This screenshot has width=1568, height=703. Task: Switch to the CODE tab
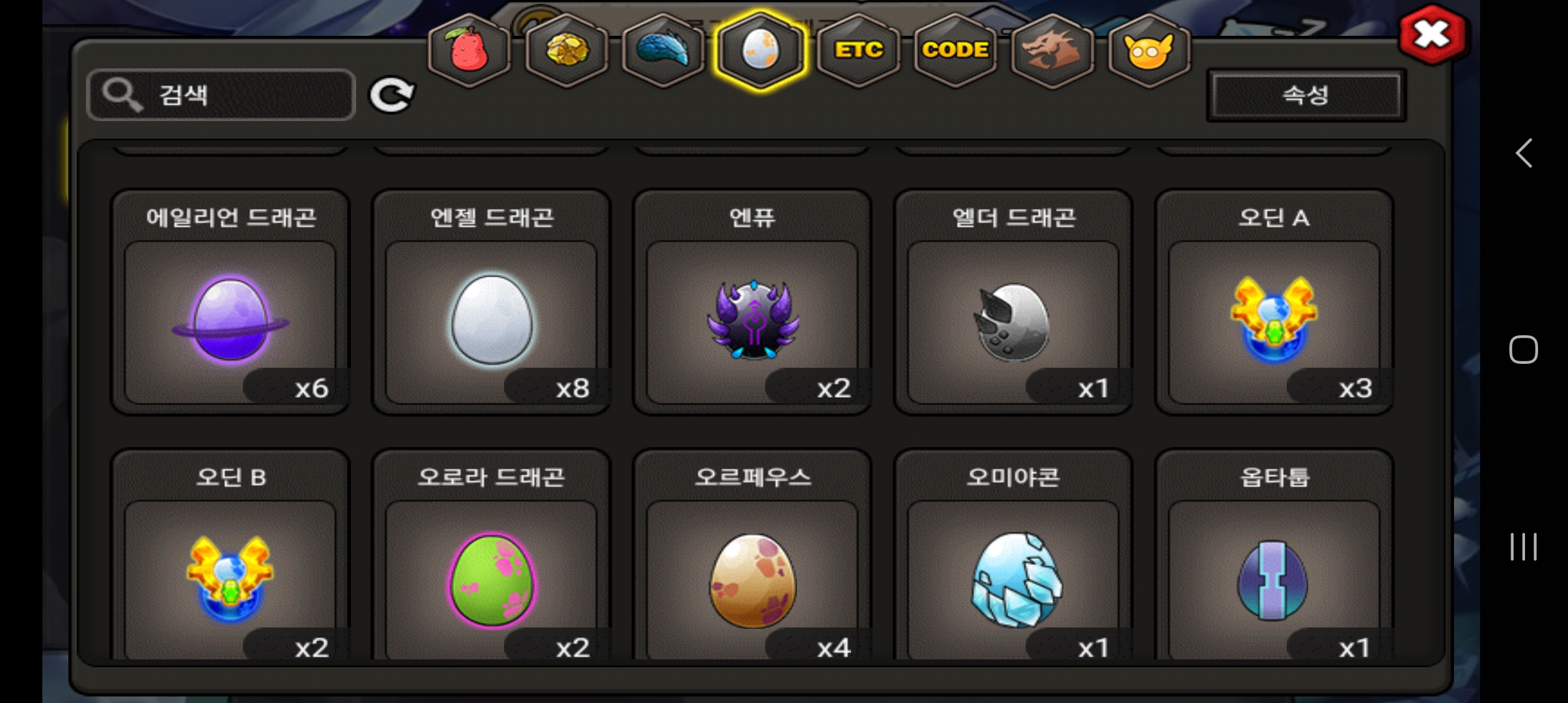(955, 50)
